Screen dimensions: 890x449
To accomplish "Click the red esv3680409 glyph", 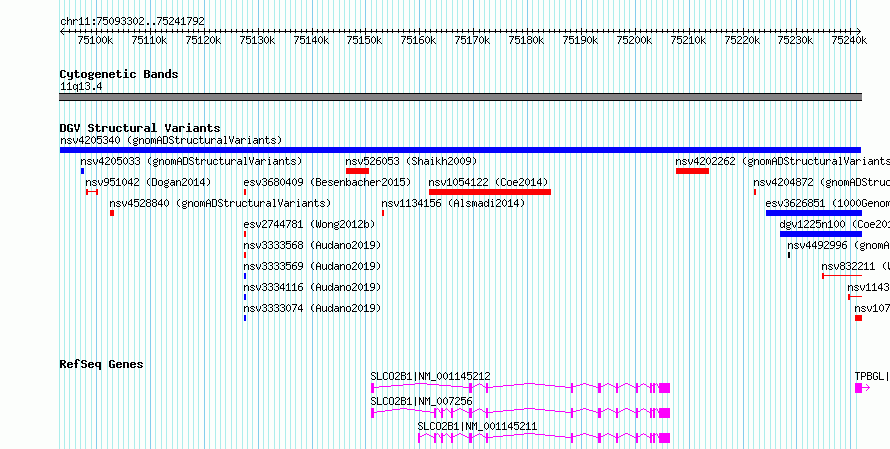I will pos(245,192).
